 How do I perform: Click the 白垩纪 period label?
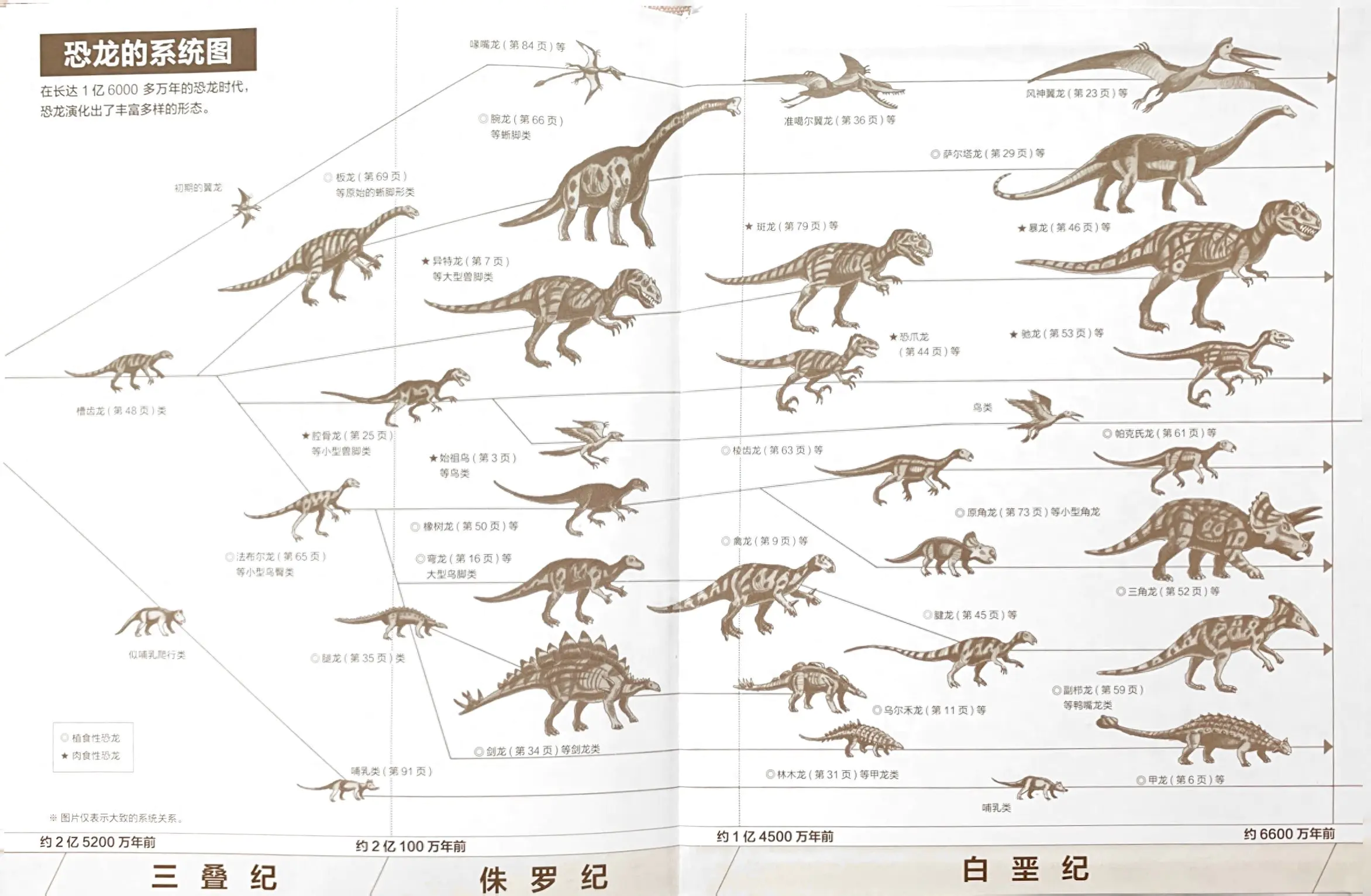tap(1025, 870)
